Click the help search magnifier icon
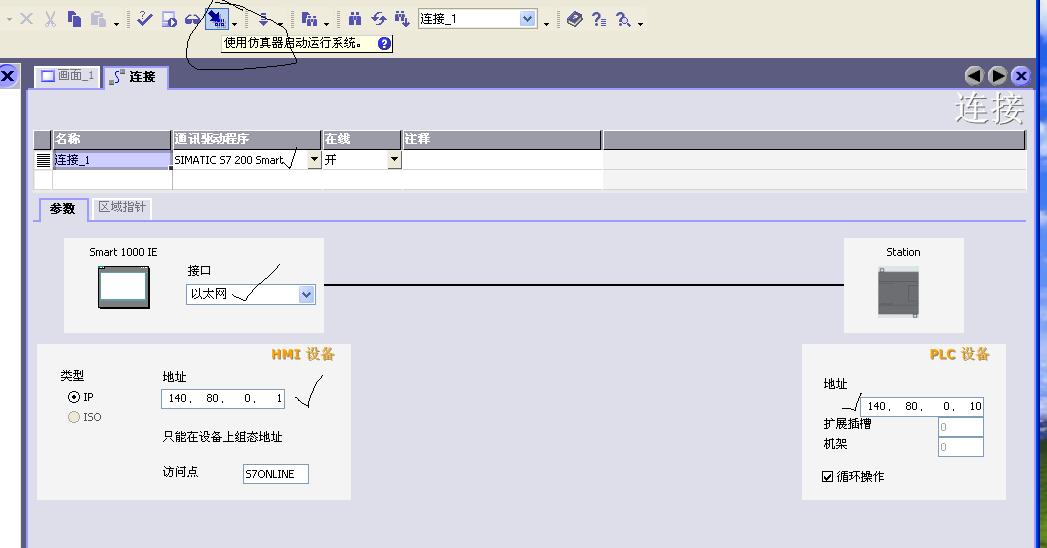The width and height of the screenshot is (1047, 548). point(623,19)
